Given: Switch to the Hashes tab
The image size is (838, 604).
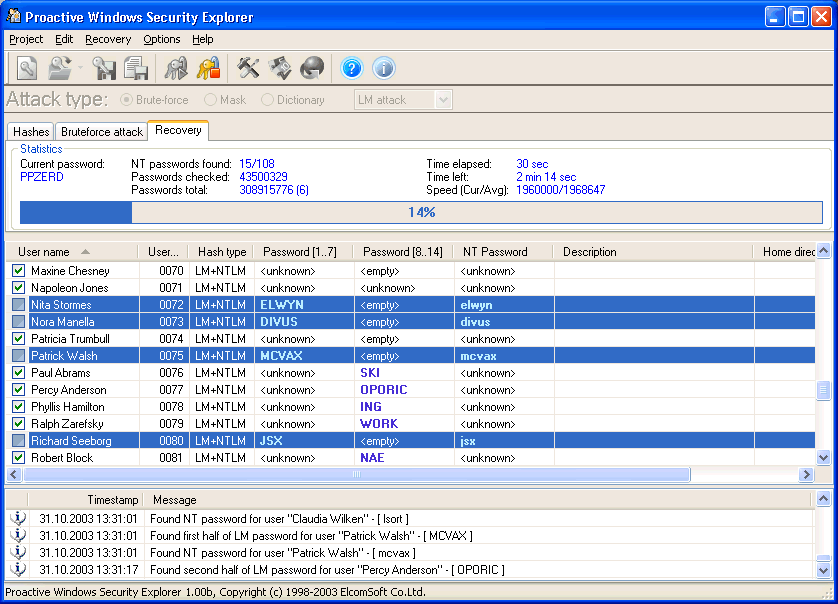Looking at the screenshot, I should 31,131.
